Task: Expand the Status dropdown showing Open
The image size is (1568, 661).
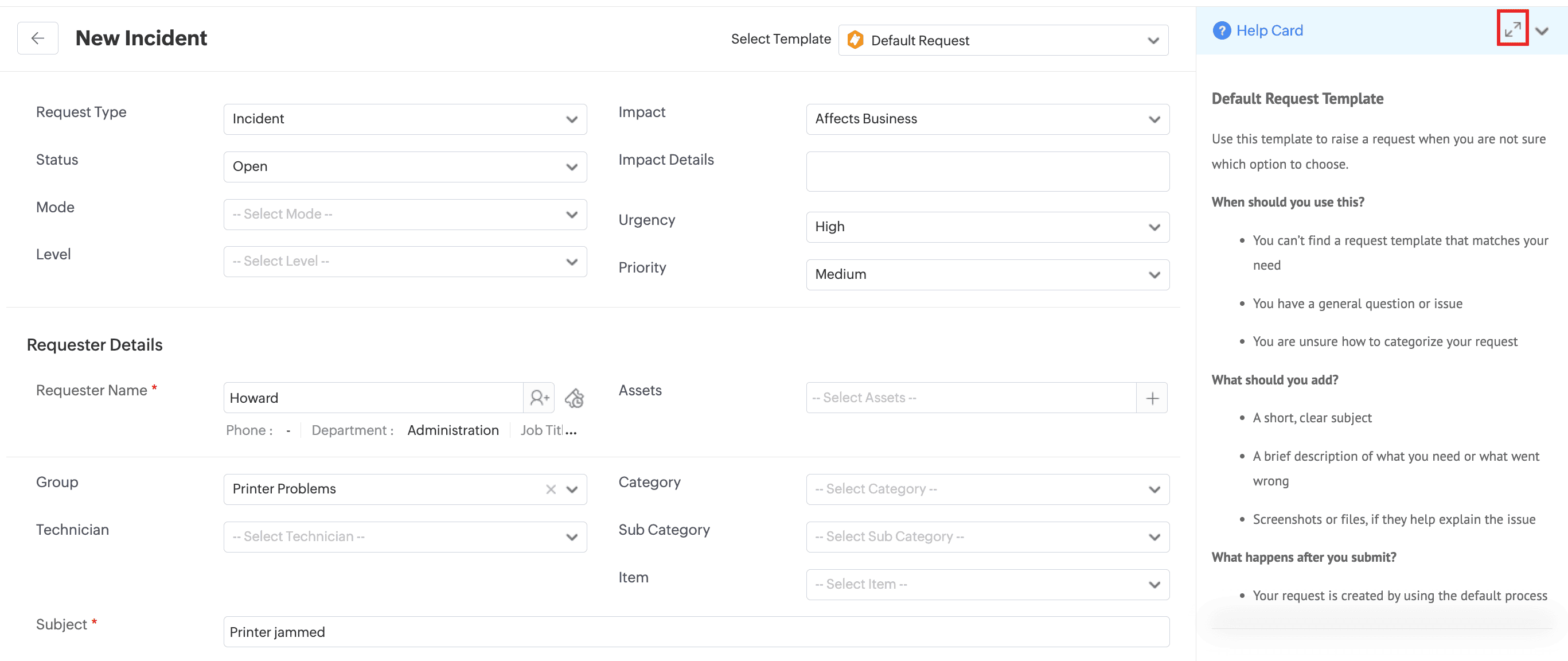Action: pos(405,167)
